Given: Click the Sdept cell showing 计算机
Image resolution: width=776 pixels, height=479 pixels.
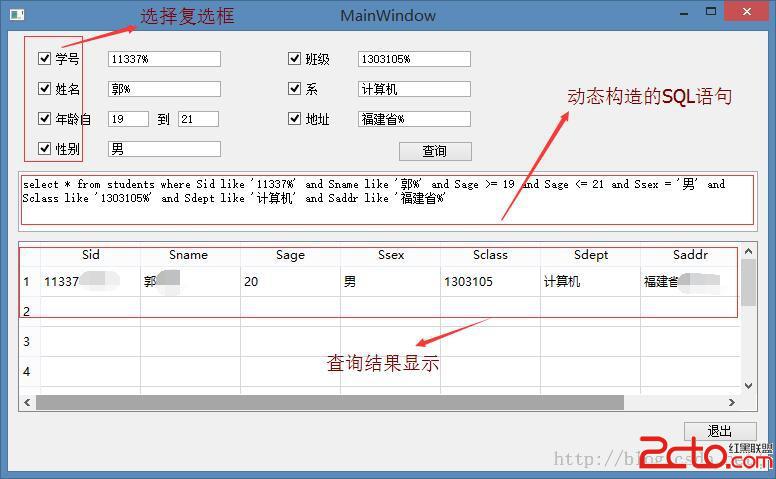Looking at the screenshot, I should coord(590,282).
